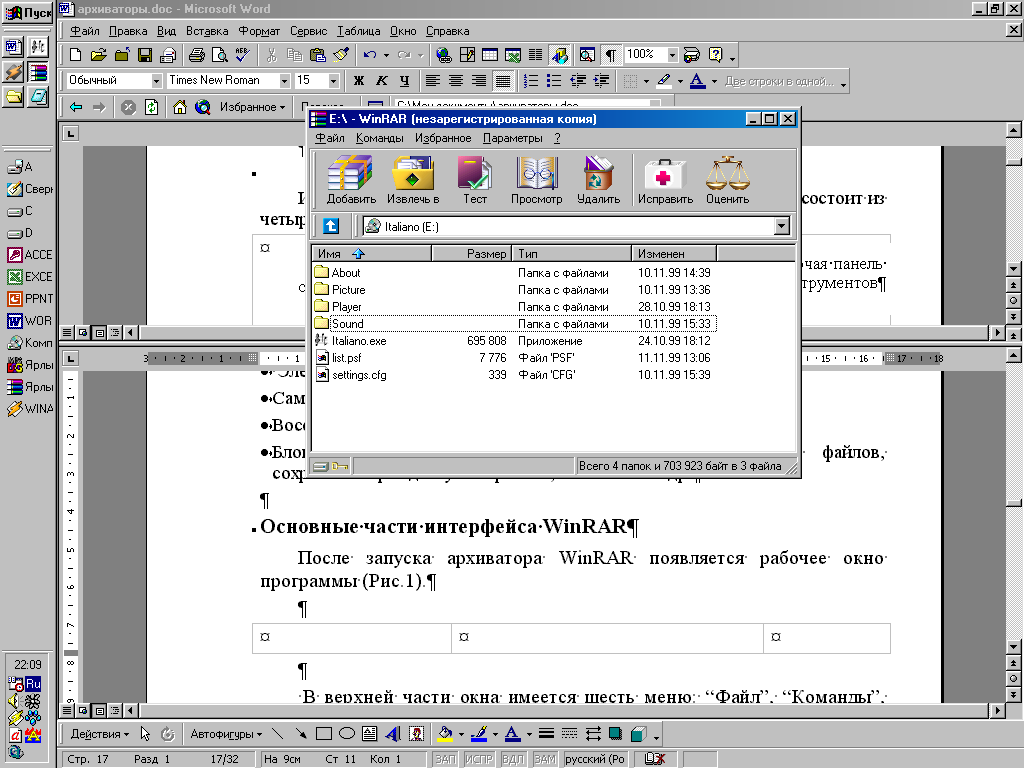Expand the Italiano (E:) drive dropdown in WinRAR
This screenshot has width=1024, height=768.
781,227
